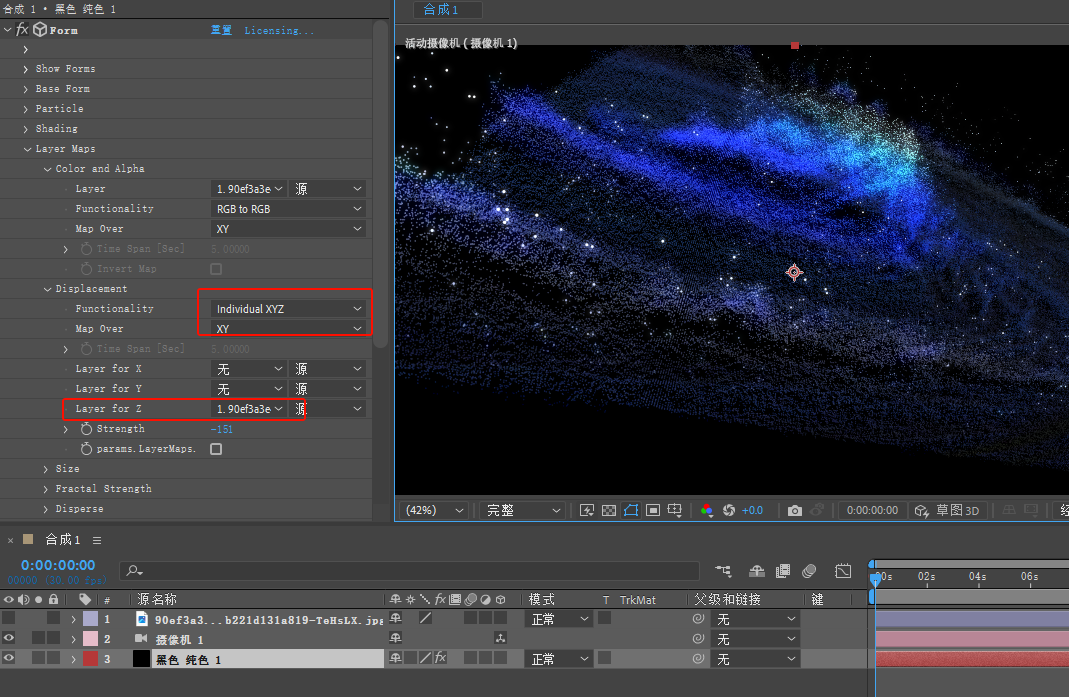Click the +0.0 exposure value
Screen dimensions: 1069x697
pos(753,510)
